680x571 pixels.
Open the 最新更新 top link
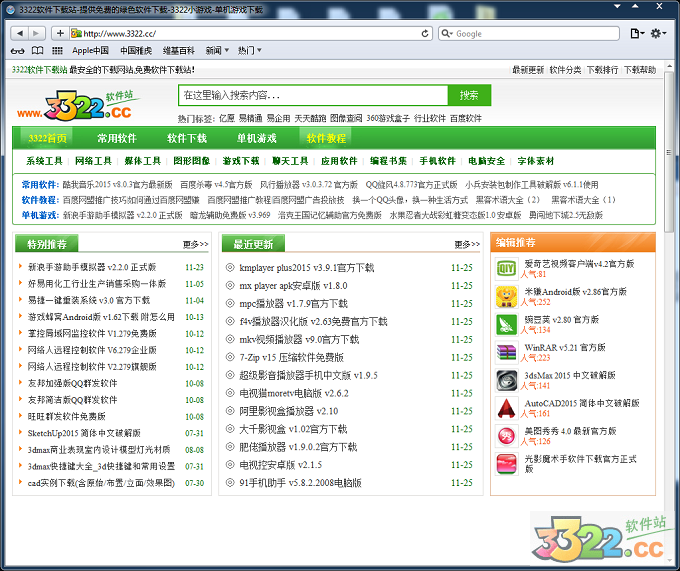[528, 70]
